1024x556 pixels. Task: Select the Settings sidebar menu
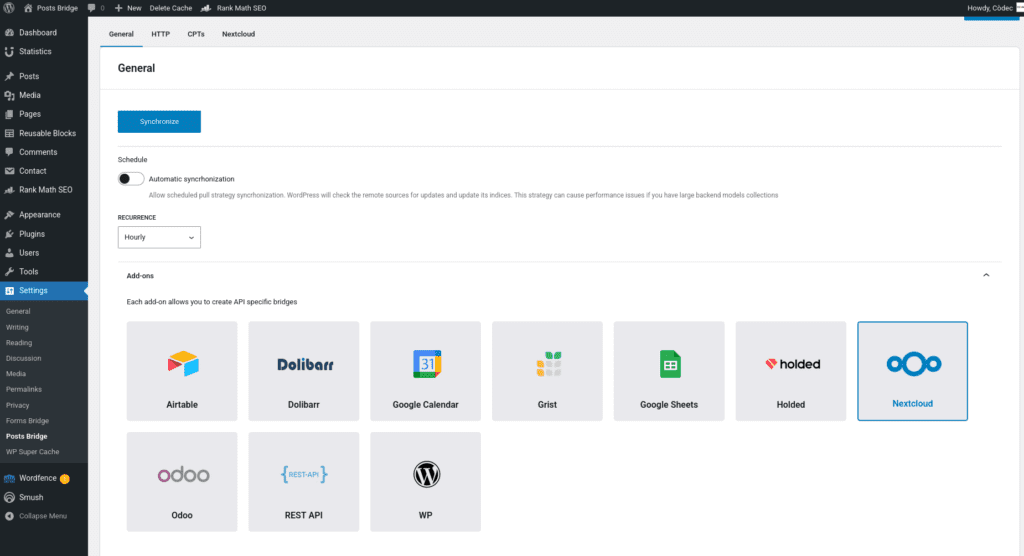tap(44, 291)
